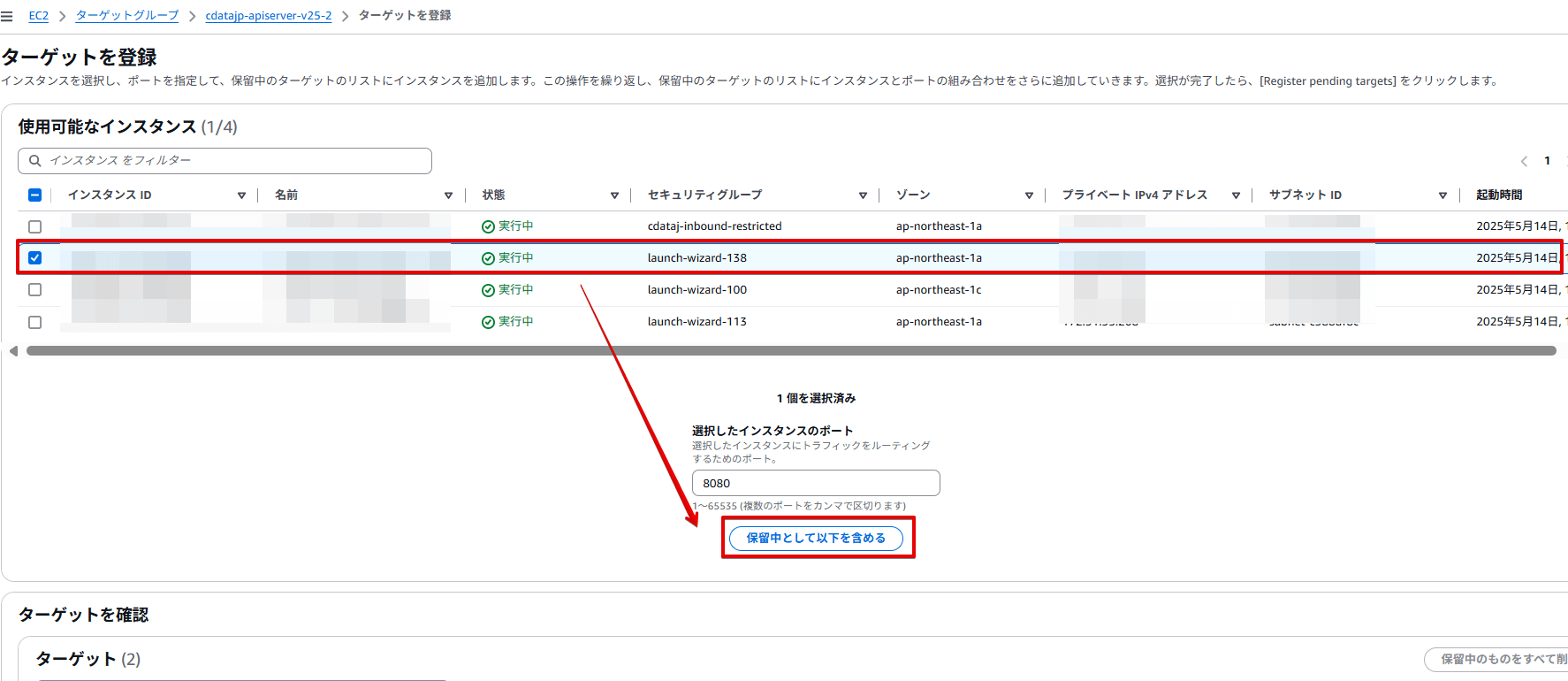Click the horizontal scrollbar under the instances table
1568x681 pixels.
point(791,351)
